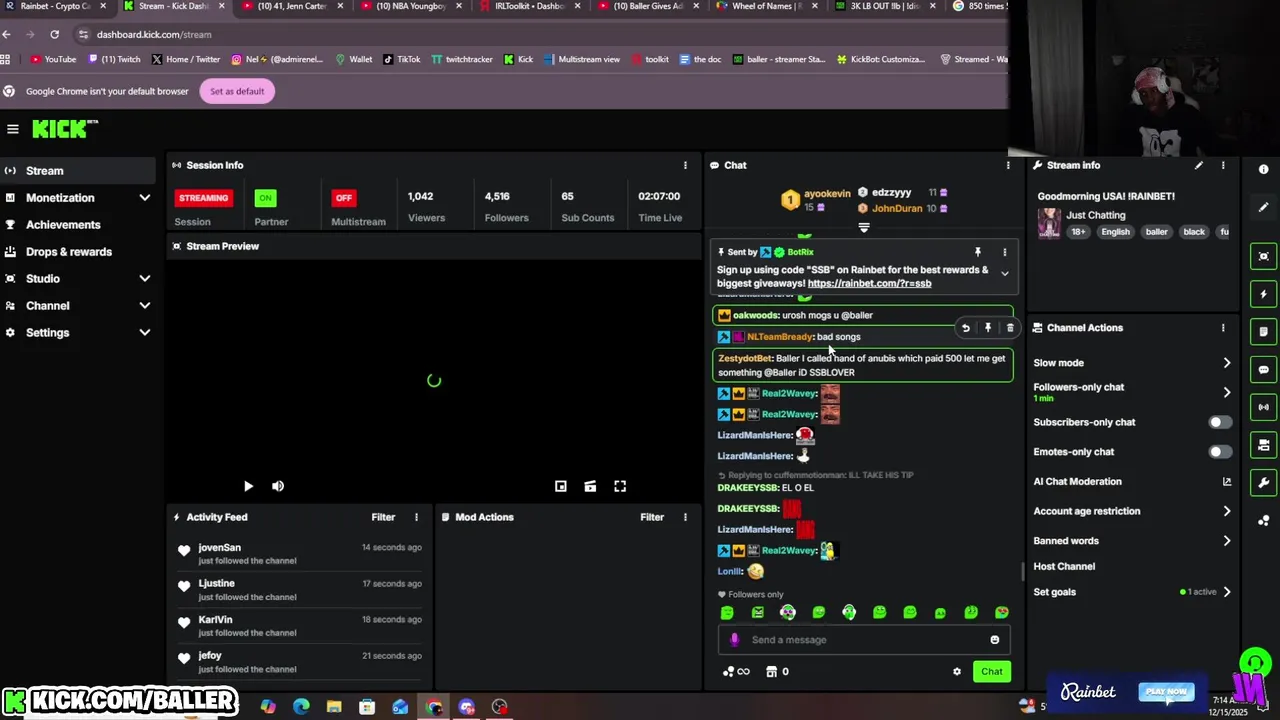Toggle Multistream OFF badge

[344, 198]
